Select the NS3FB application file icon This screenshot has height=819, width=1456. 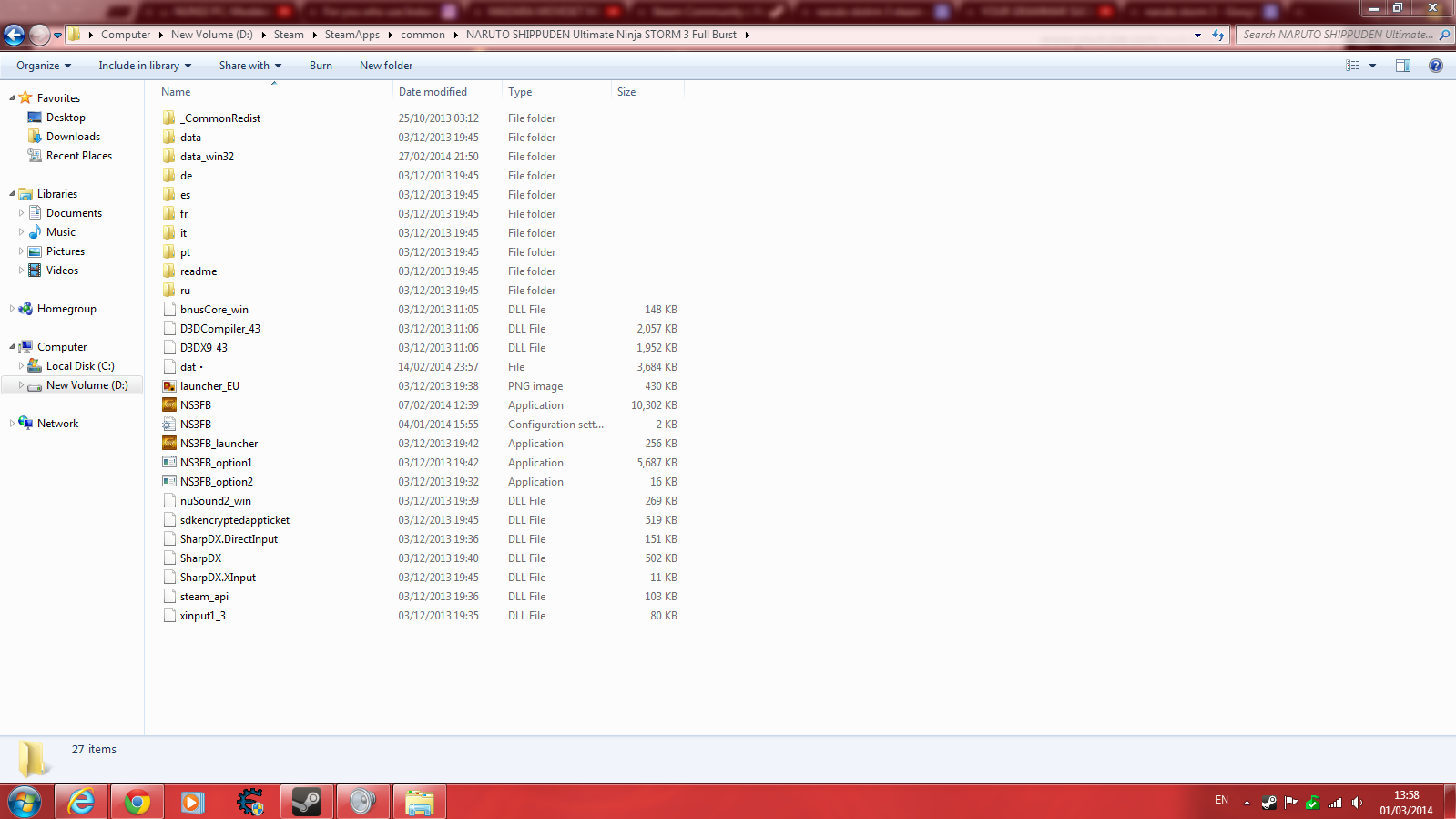tap(169, 405)
